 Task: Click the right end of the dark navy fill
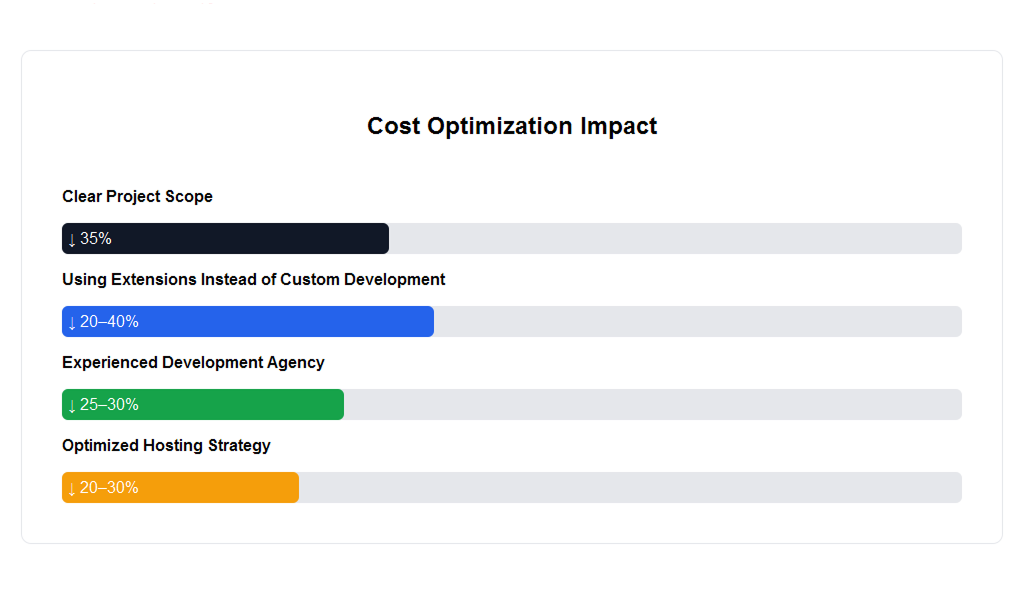(x=382, y=239)
